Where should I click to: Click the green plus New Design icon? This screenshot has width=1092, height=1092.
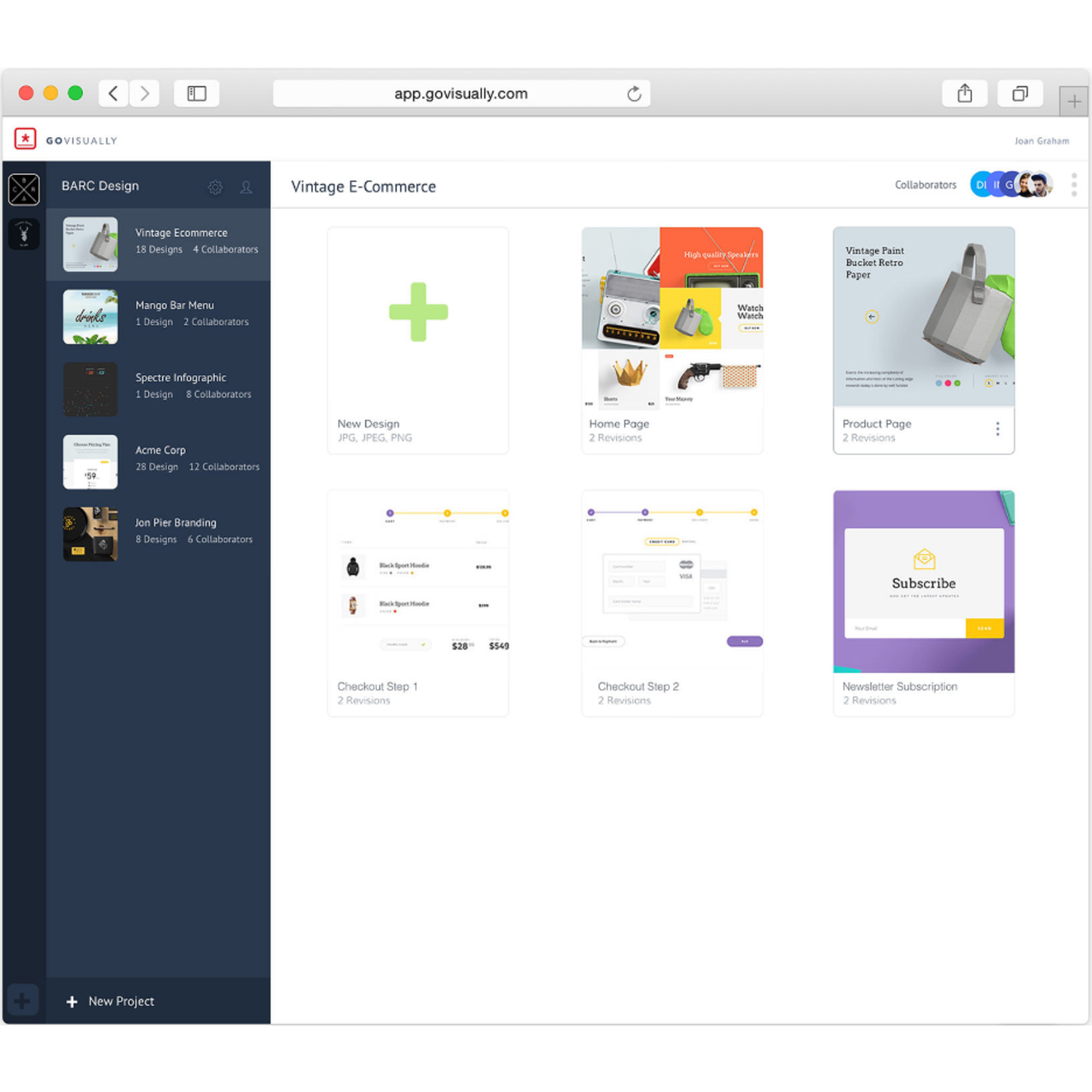tap(418, 312)
